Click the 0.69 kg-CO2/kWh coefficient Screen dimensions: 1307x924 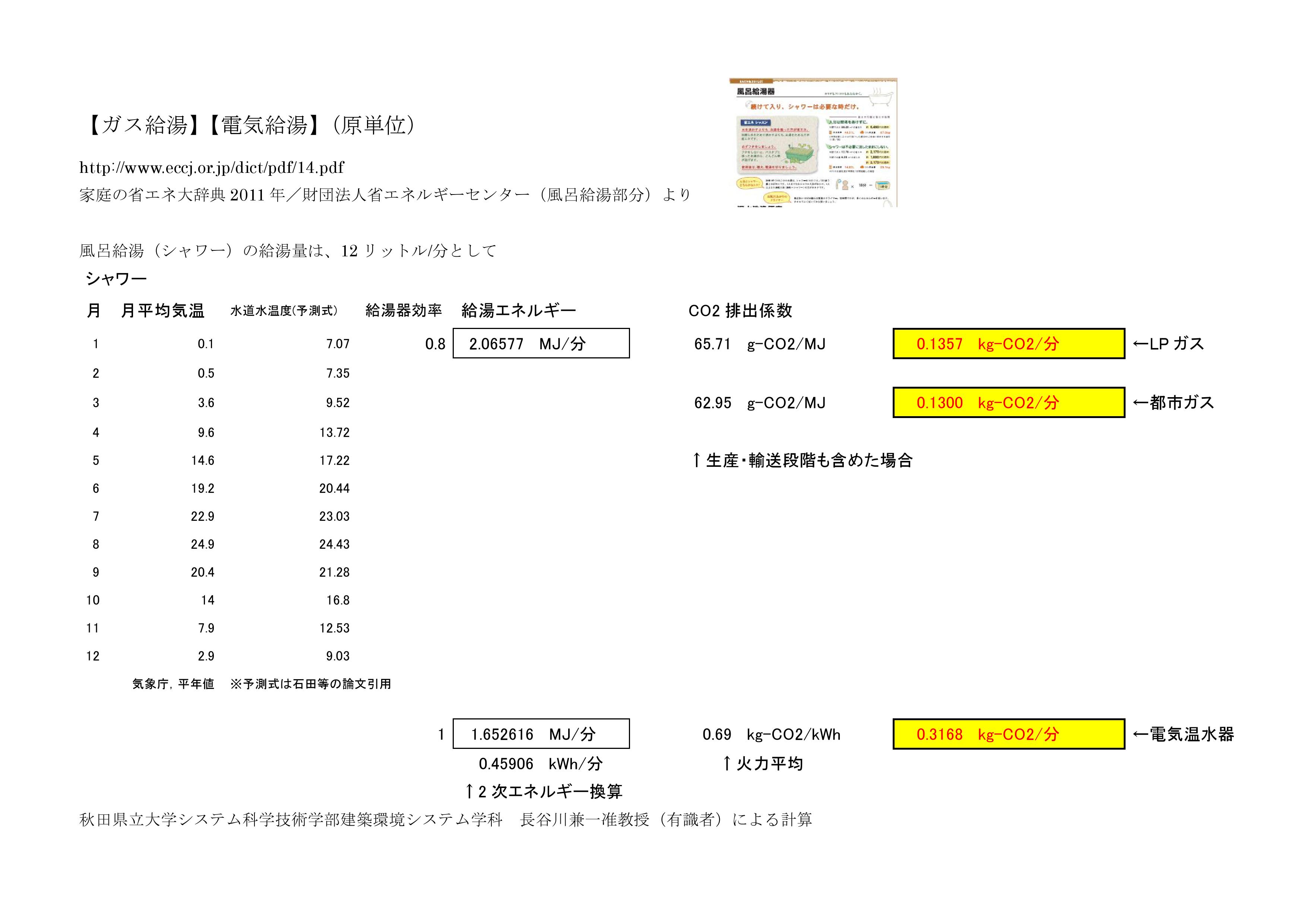click(771, 734)
